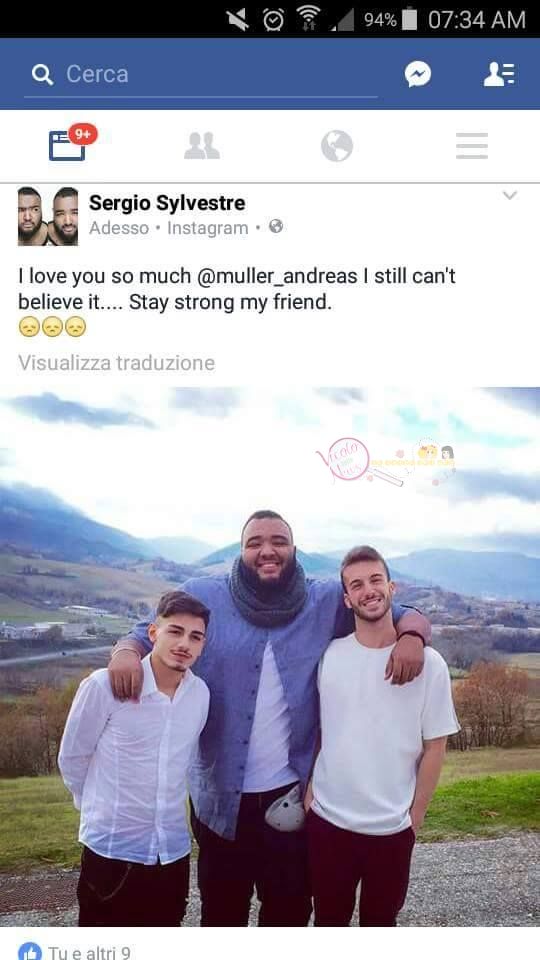View likes list Tu e altri 9
Screen dimensions: 540x960
click(89, 952)
